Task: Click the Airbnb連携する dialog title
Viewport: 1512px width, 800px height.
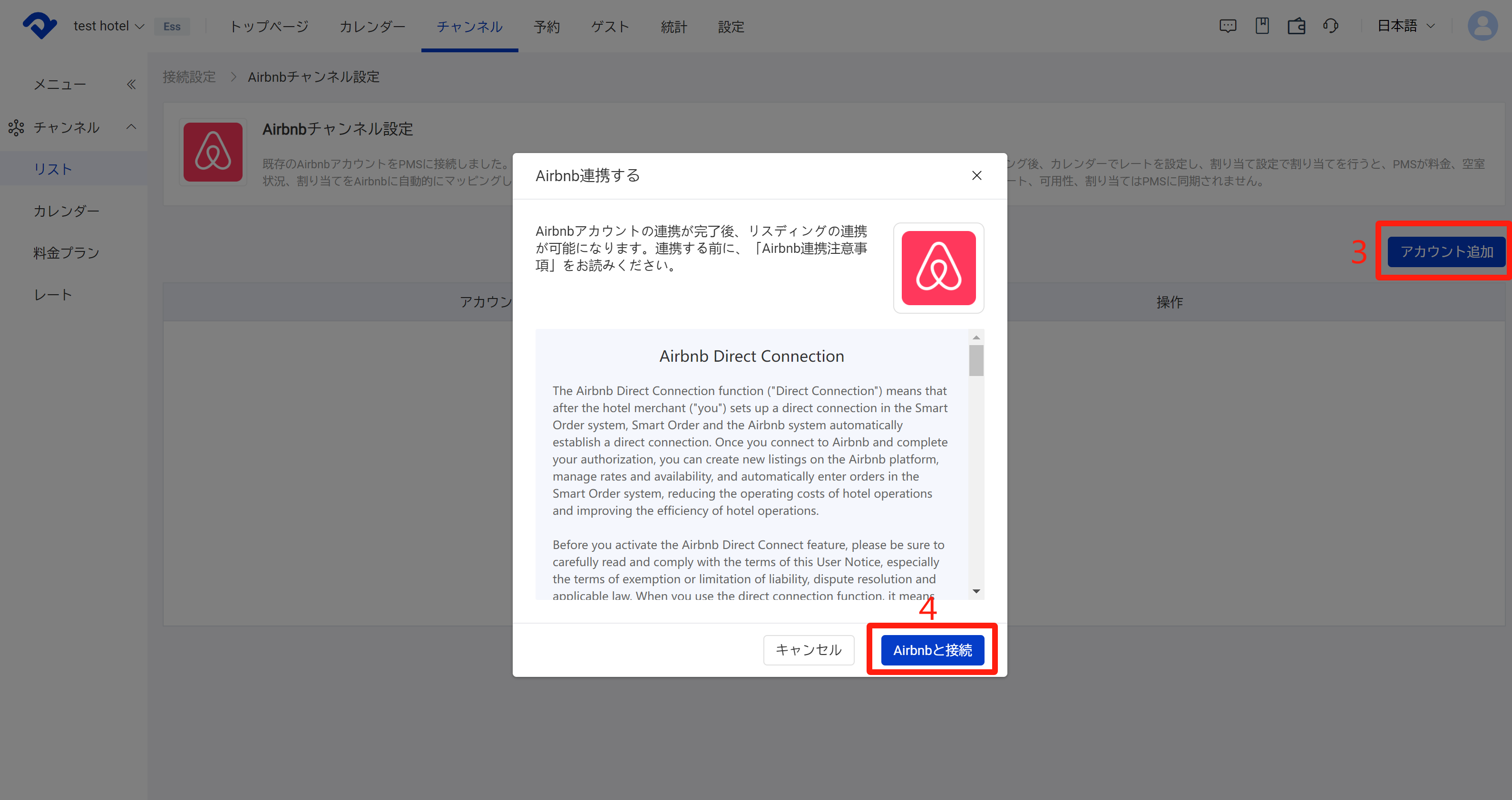Action: (x=587, y=175)
